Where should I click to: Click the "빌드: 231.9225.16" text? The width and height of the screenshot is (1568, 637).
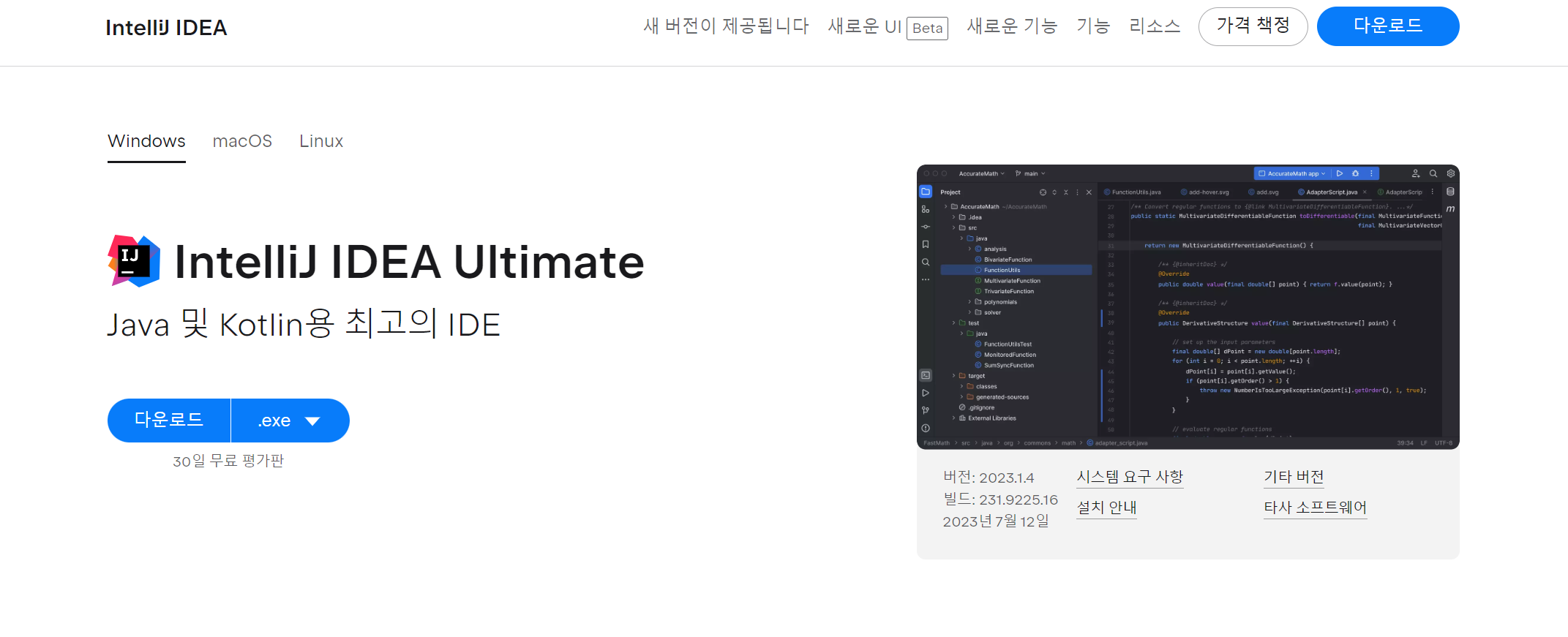(x=1000, y=500)
